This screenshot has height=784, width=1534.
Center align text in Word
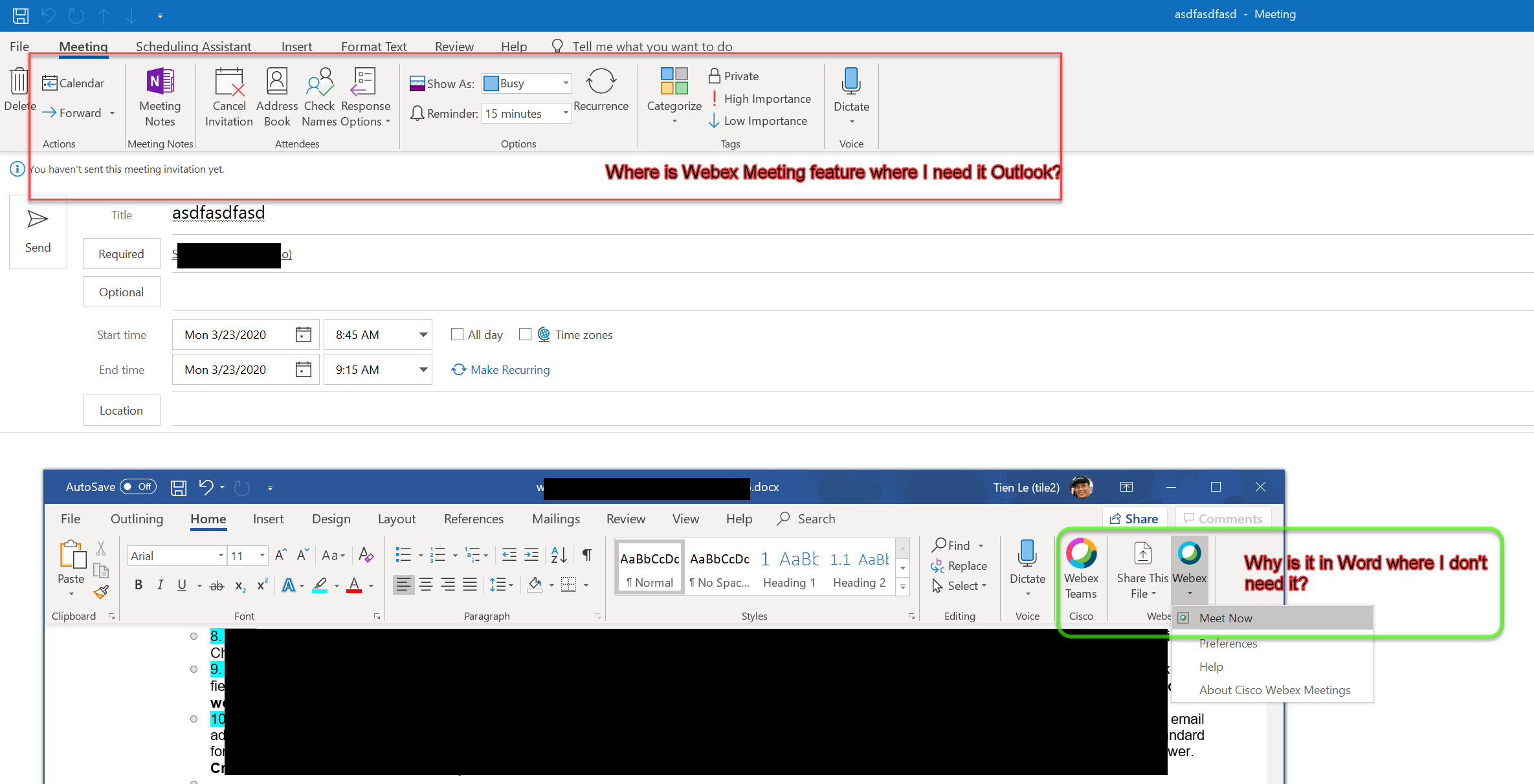(426, 585)
